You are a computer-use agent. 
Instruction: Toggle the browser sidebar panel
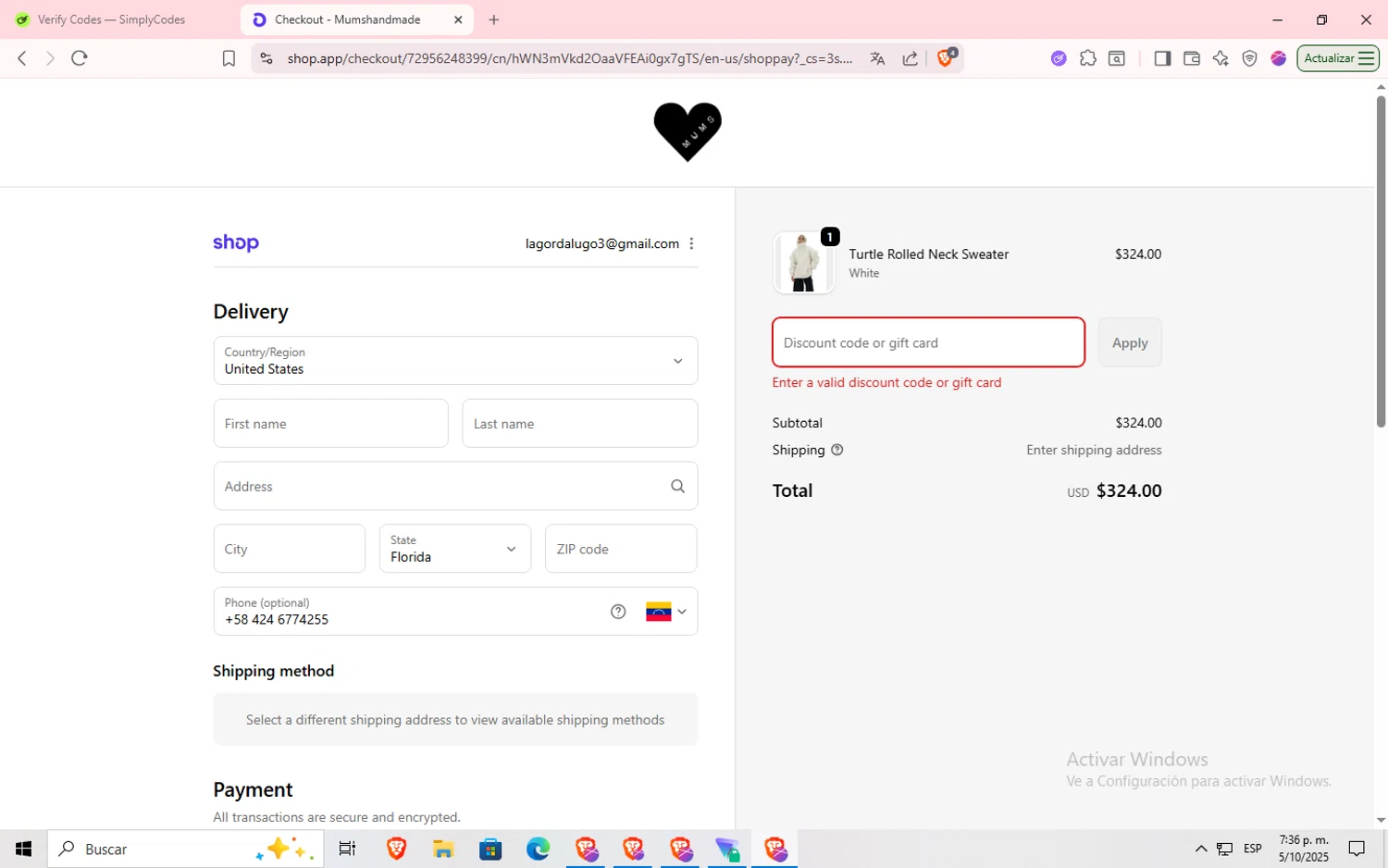(1162, 58)
